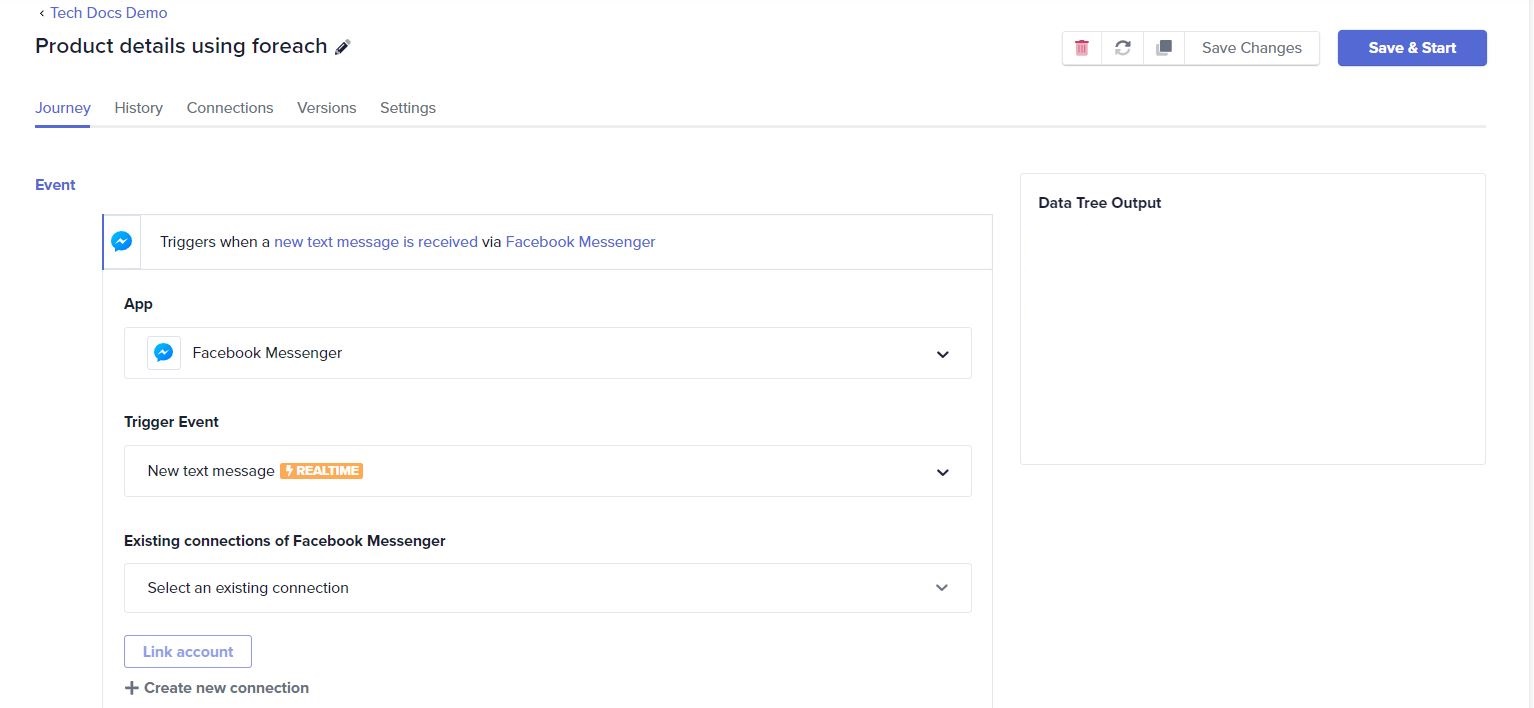The height and width of the screenshot is (708, 1534).
Task: Click the refresh arrows icon
Action: pyautogui.click(x=1122, y=48)
